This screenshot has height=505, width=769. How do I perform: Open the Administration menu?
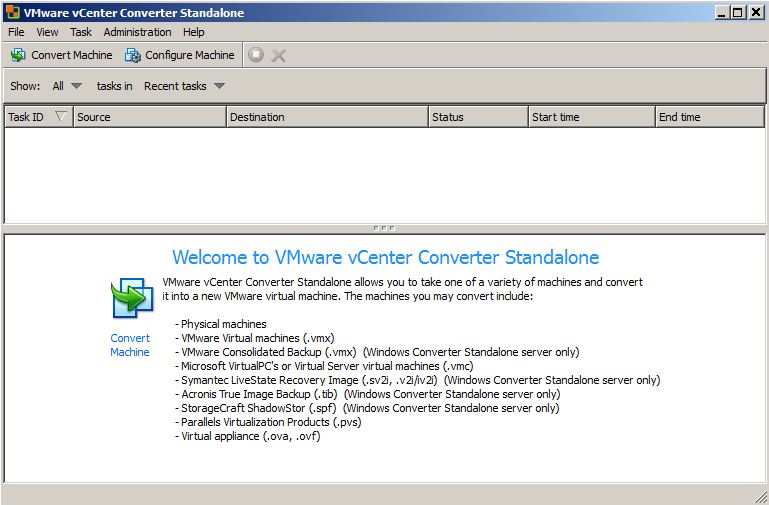(x=137, y=32)
